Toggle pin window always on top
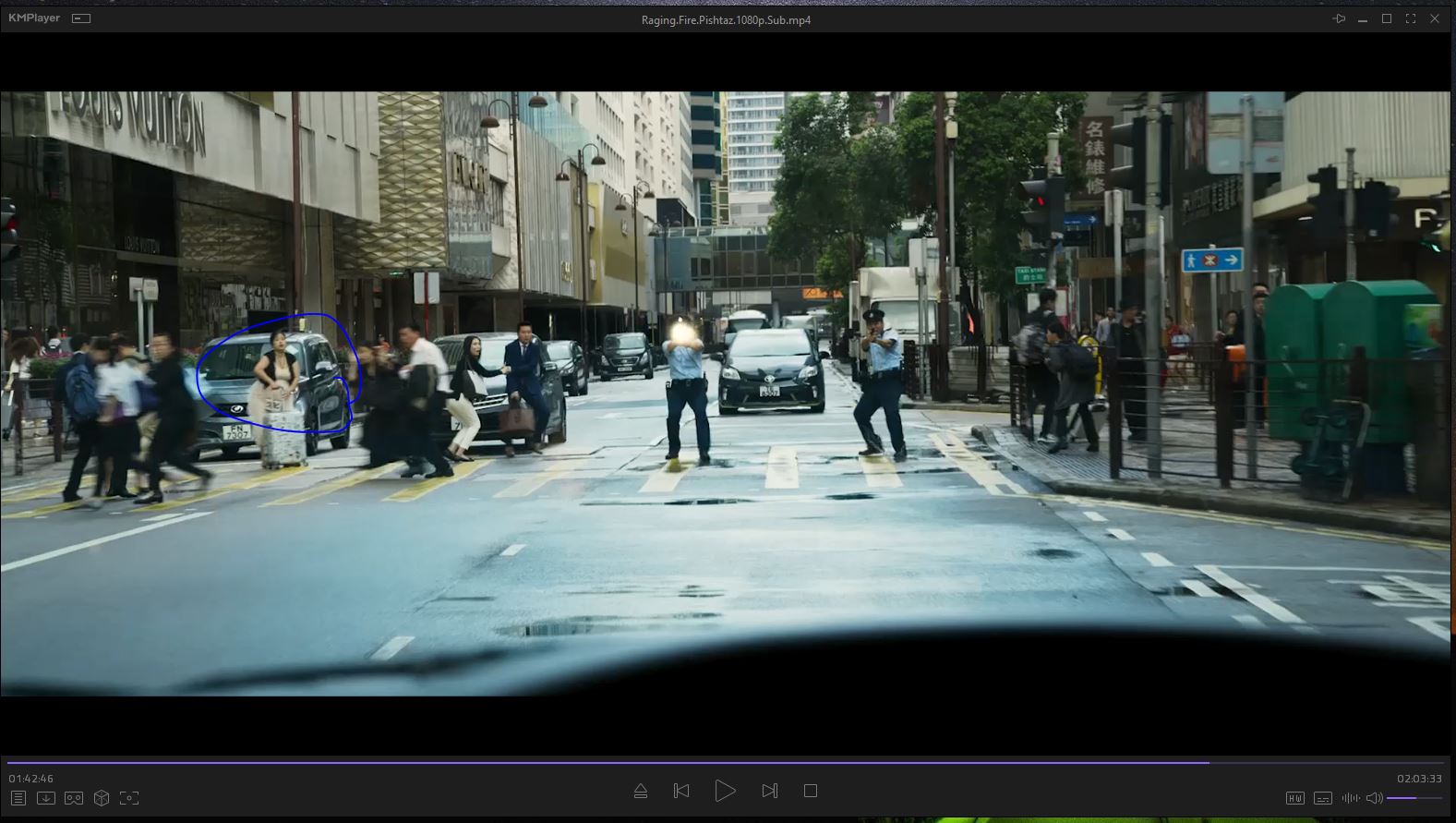This screenshot has height=823, width=1456. point(1339,18)
